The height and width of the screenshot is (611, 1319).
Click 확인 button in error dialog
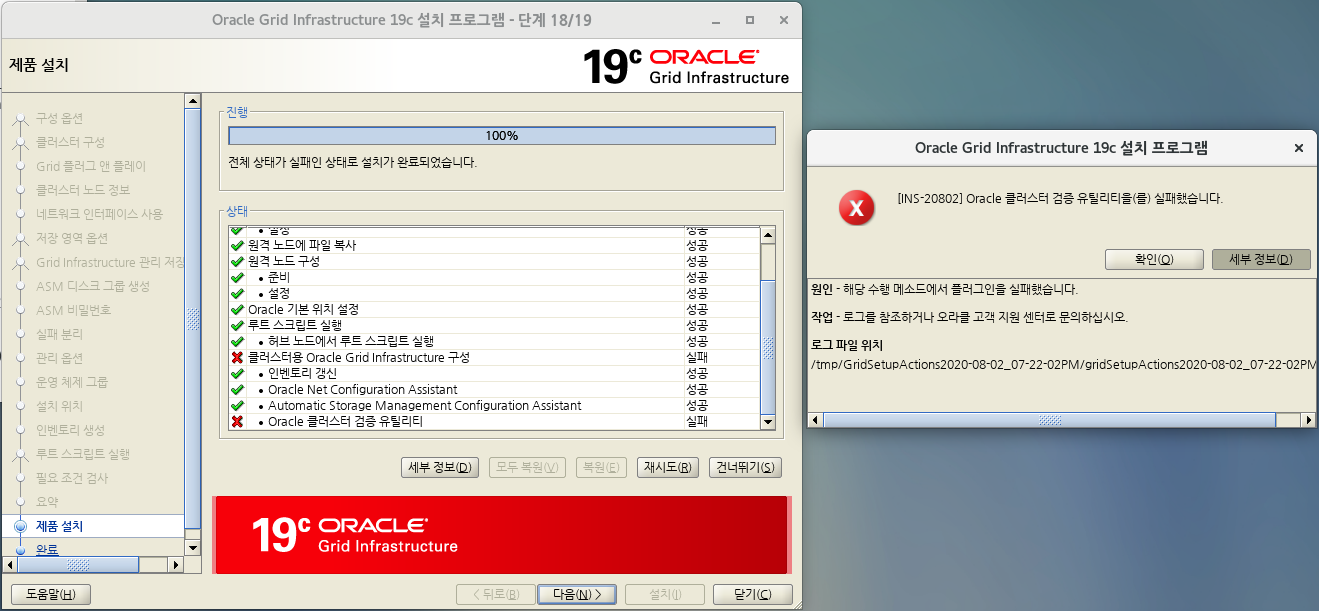coord(1153,259)
